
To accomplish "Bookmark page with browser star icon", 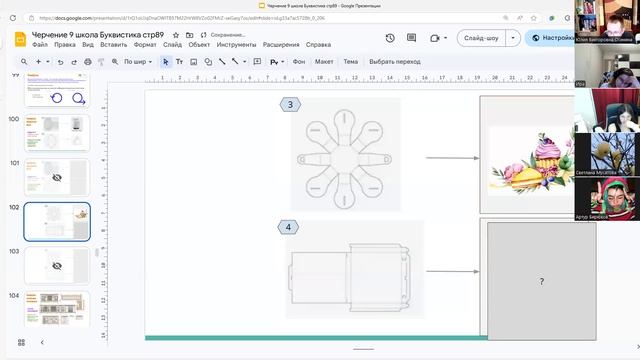I will [x=533, y=18].
